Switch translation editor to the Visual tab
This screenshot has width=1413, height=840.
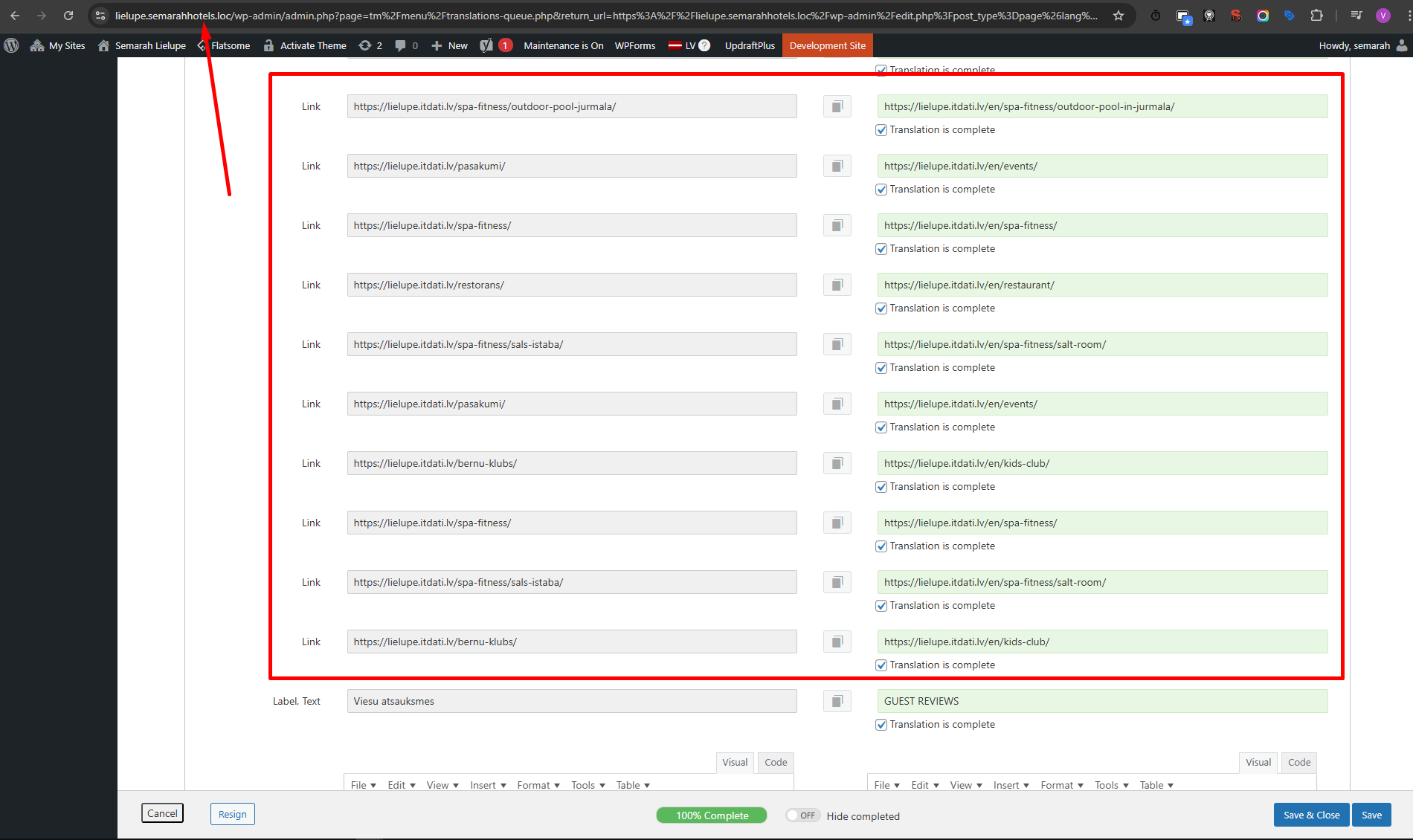1258,763
